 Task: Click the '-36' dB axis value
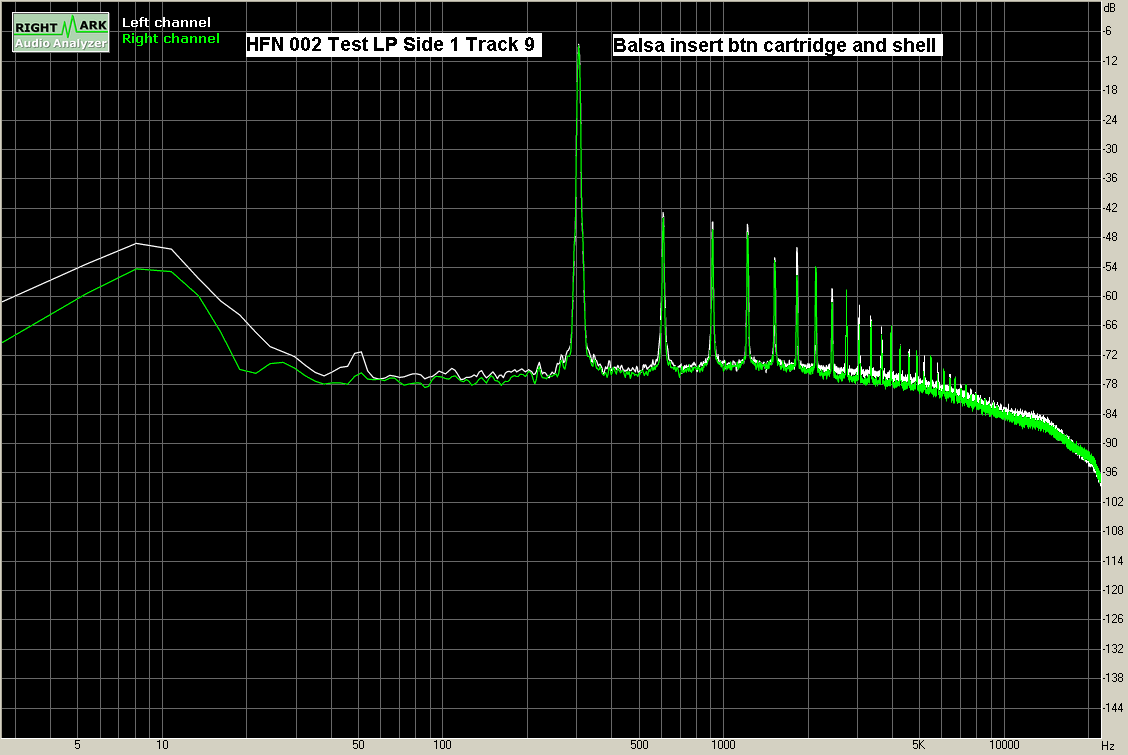click(1110, 178)
